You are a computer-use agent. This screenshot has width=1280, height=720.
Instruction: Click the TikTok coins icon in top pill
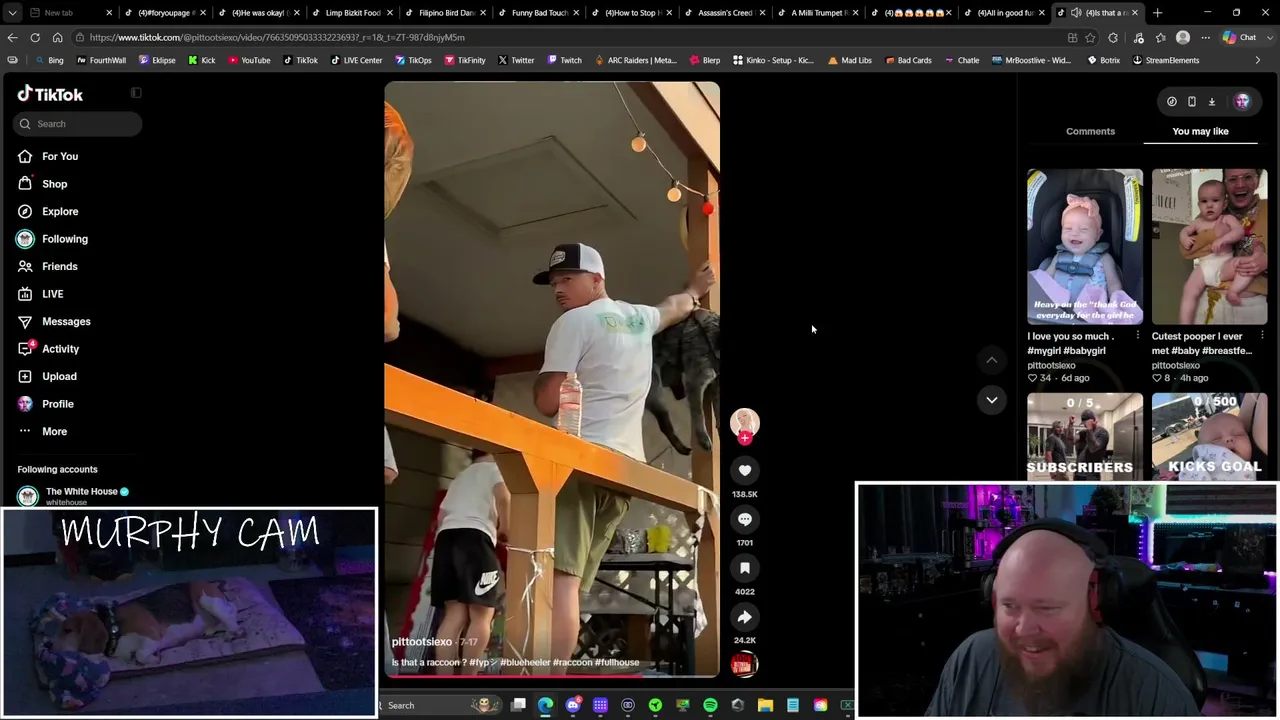click(1171, 101)
